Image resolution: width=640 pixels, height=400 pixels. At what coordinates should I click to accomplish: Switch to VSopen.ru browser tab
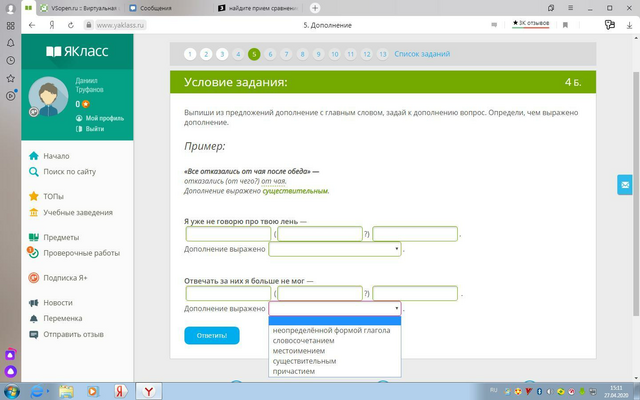coord(79,8)
